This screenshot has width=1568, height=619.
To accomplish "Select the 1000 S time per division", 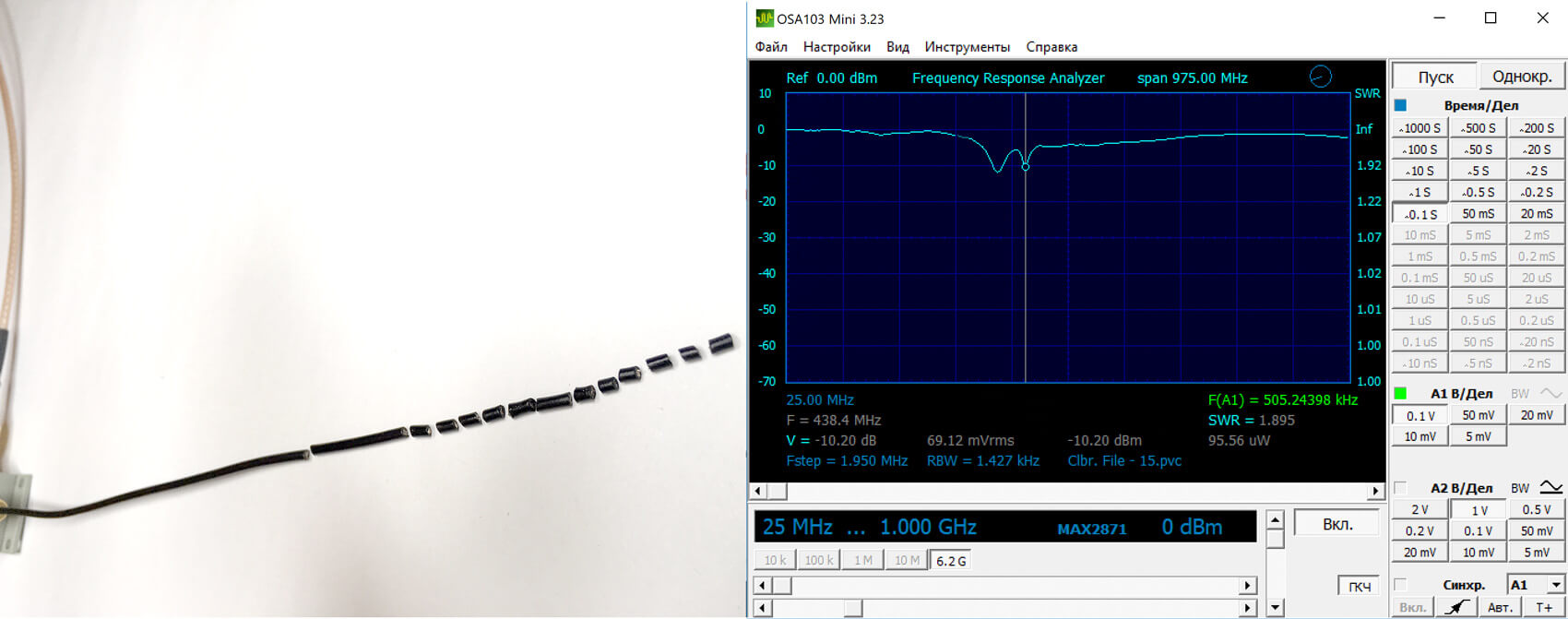I will [1420, 128].
